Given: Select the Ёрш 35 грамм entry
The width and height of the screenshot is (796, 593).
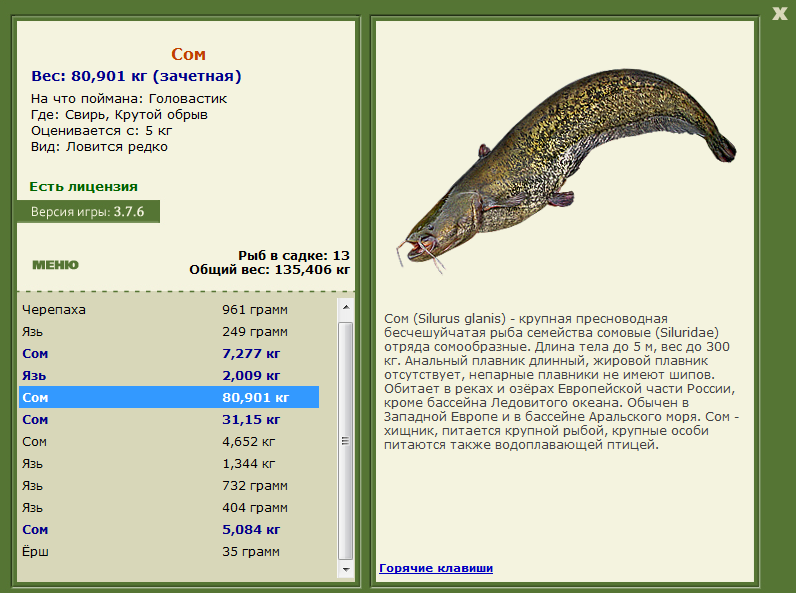Looking at the screenshot, I should (x=169, y=551).
